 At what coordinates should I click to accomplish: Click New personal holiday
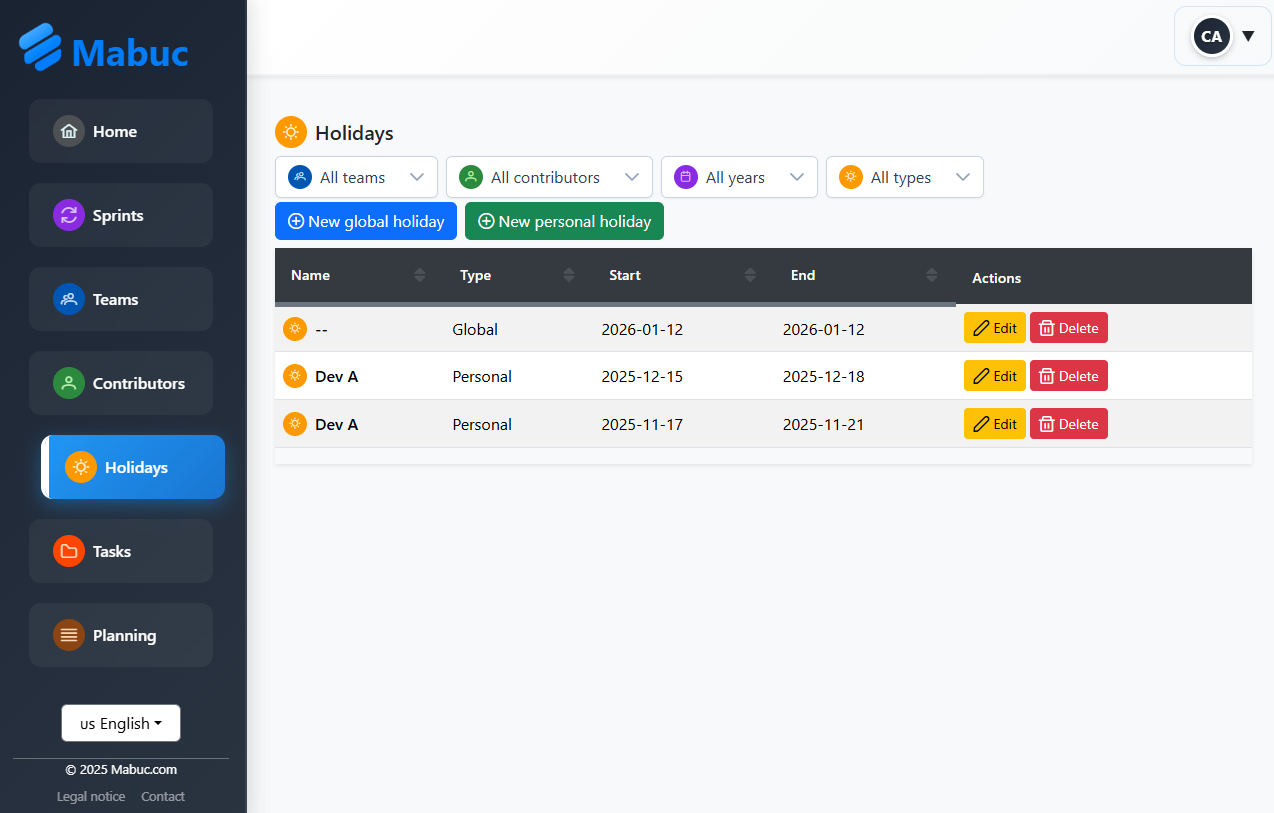564,221
